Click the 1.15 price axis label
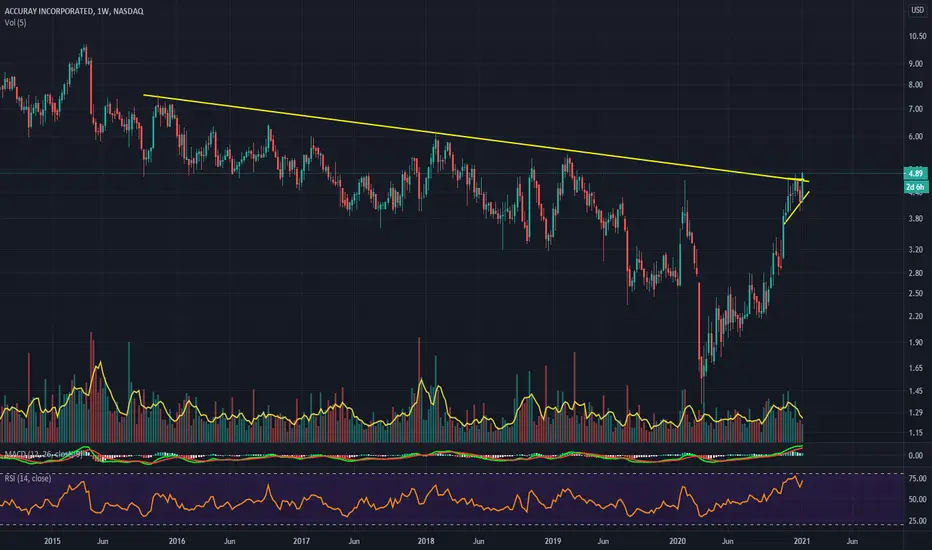The width and height of the screenshot is (932, 550). [x=916, y=433]
